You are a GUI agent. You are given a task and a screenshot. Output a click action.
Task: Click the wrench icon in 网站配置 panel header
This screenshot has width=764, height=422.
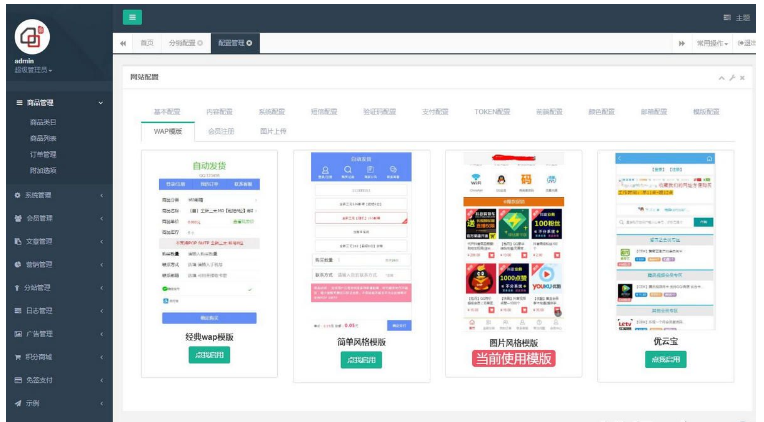731,77
